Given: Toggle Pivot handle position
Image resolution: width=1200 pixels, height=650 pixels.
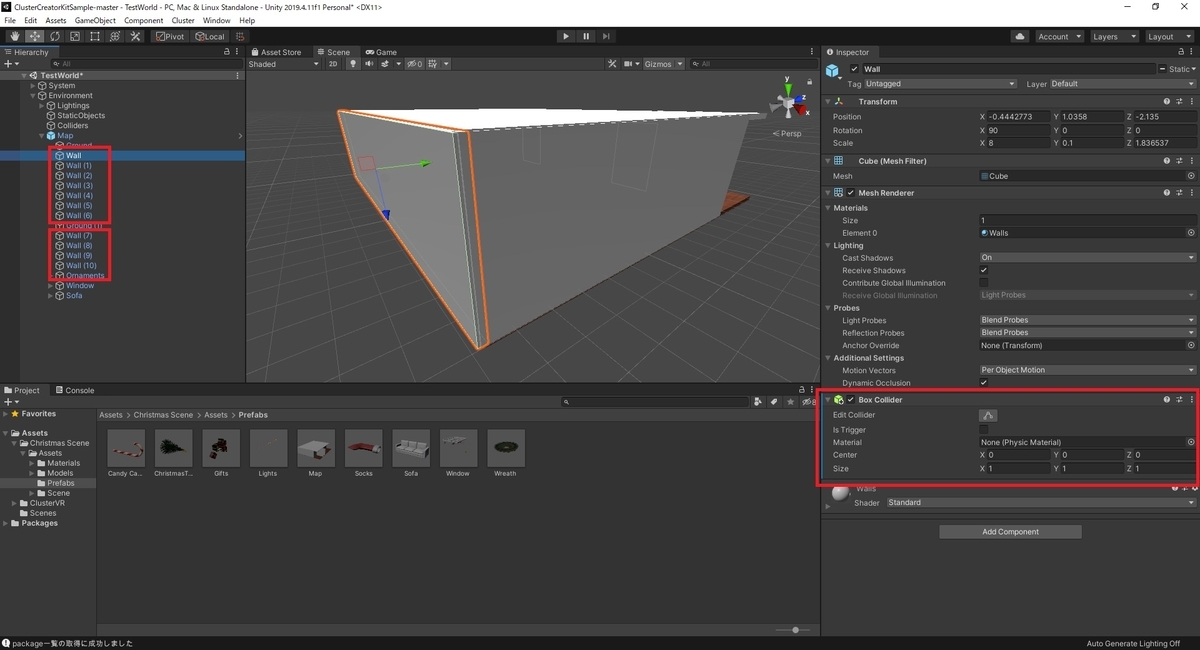Looking at the screenshot, I should [170, 36].
